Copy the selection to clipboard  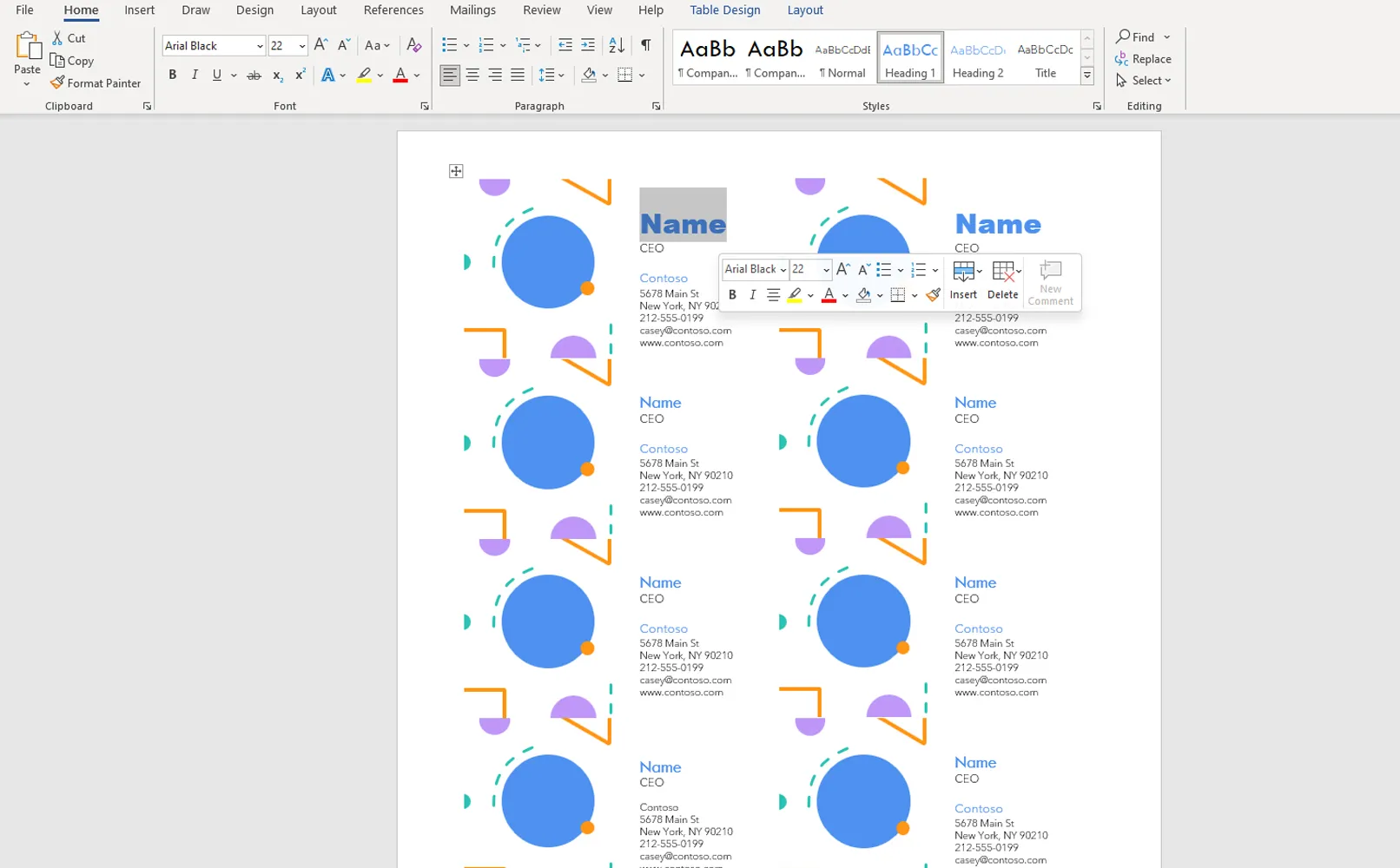pyautogui.click(x=72, y=61)
